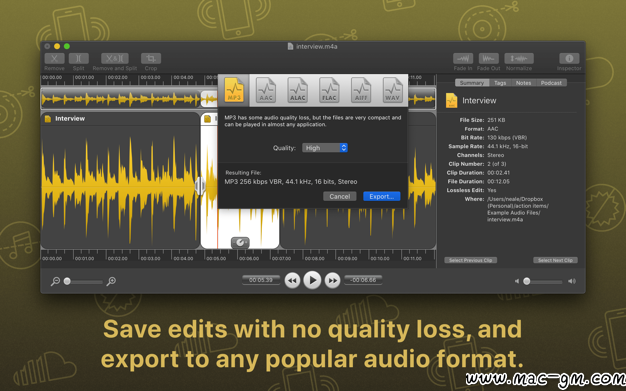Click the Export... button
This screenshot has width=626, height=391.
(382, 196)
